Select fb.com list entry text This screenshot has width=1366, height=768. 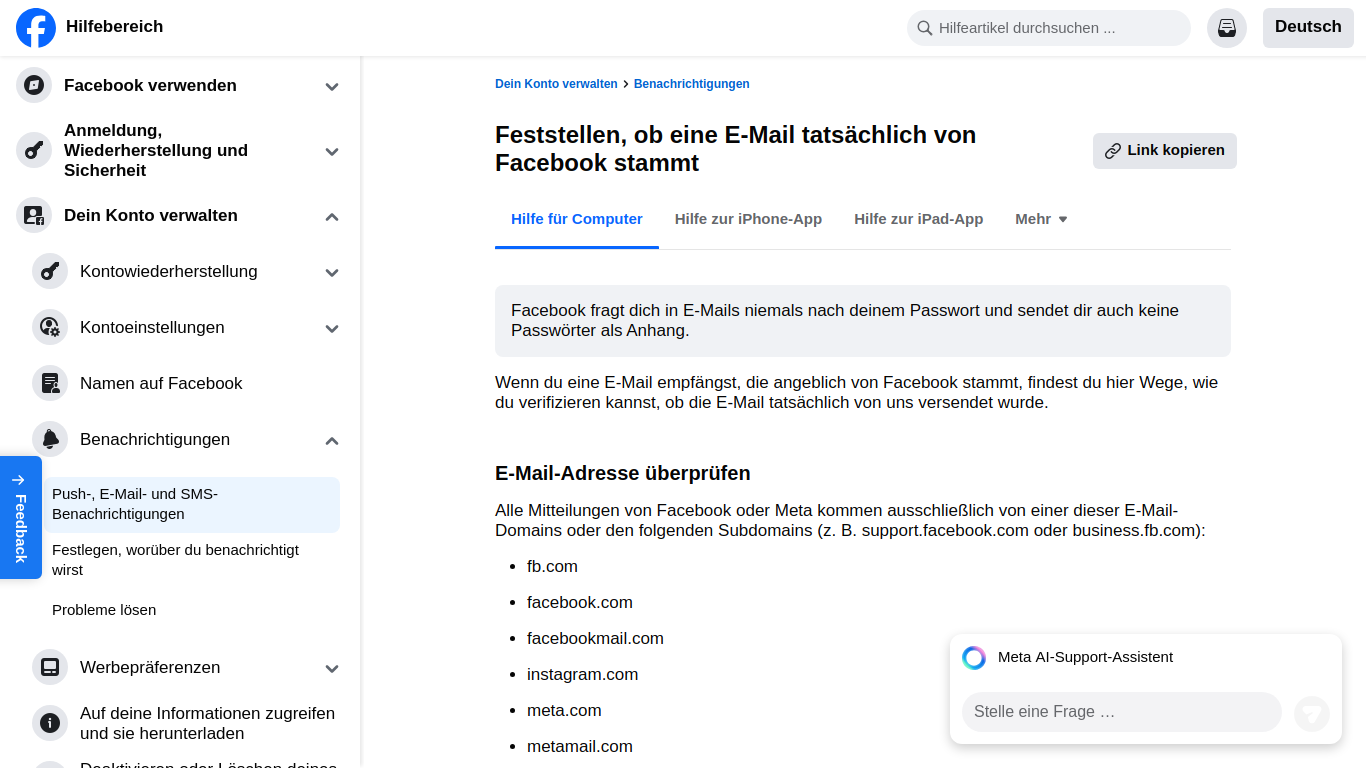pos(552,566)
